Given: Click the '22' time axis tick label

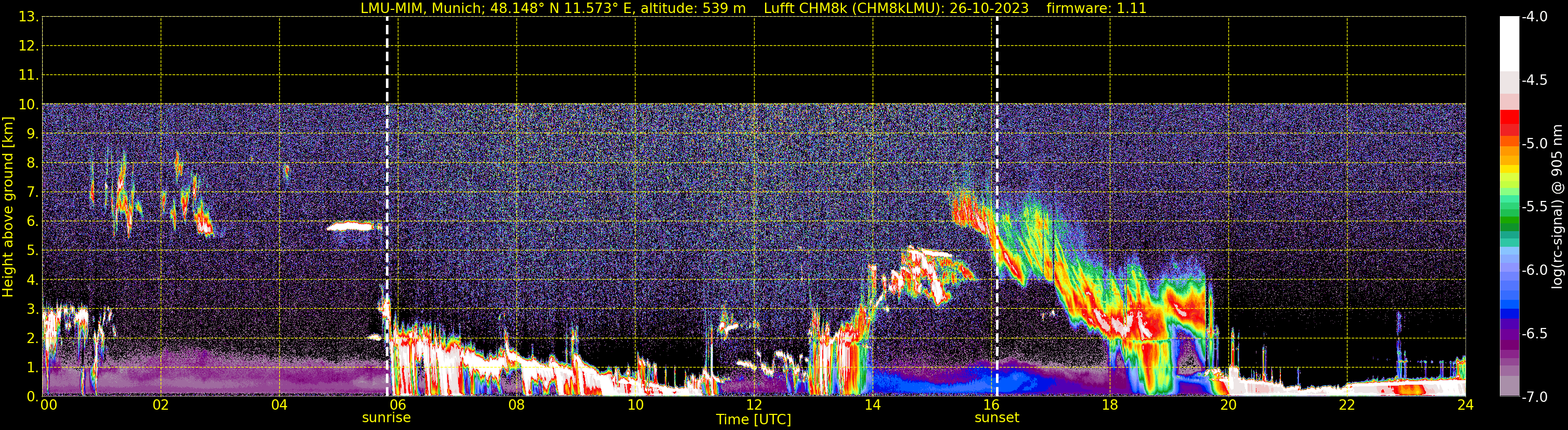Looking at the screenshot, I should [1347, 405].
